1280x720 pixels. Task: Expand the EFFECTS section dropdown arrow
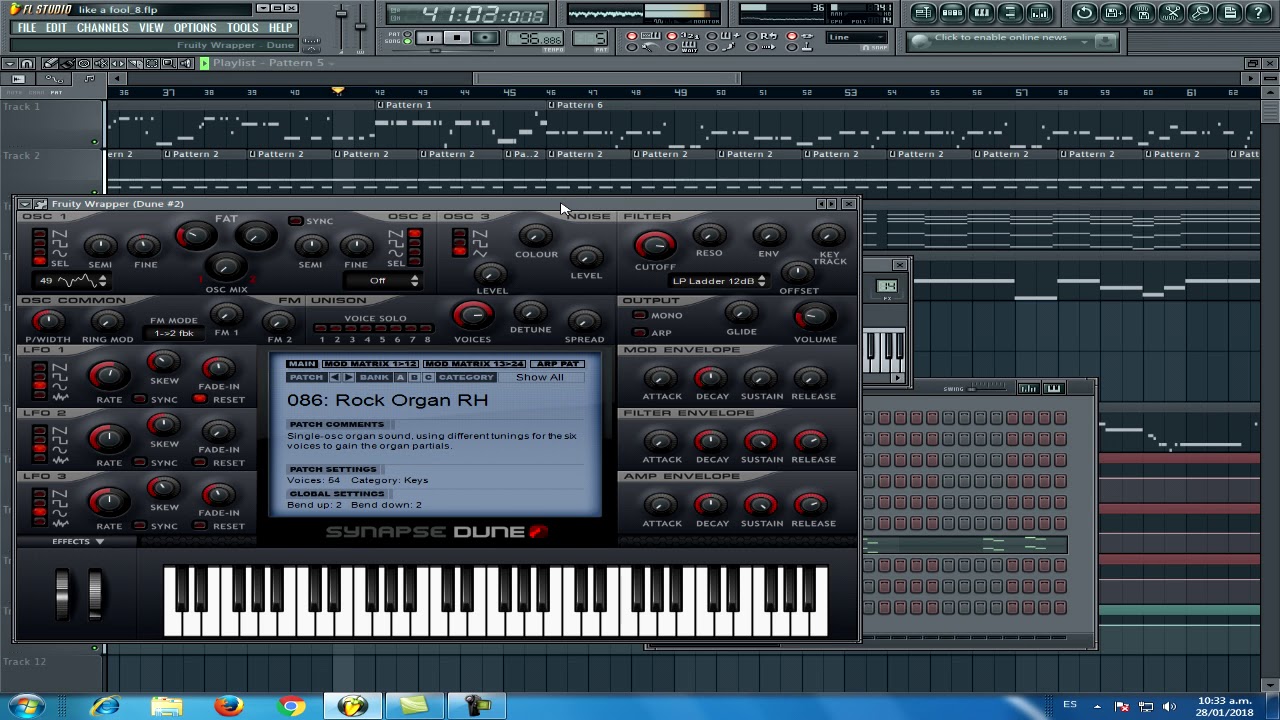[99, 542]
